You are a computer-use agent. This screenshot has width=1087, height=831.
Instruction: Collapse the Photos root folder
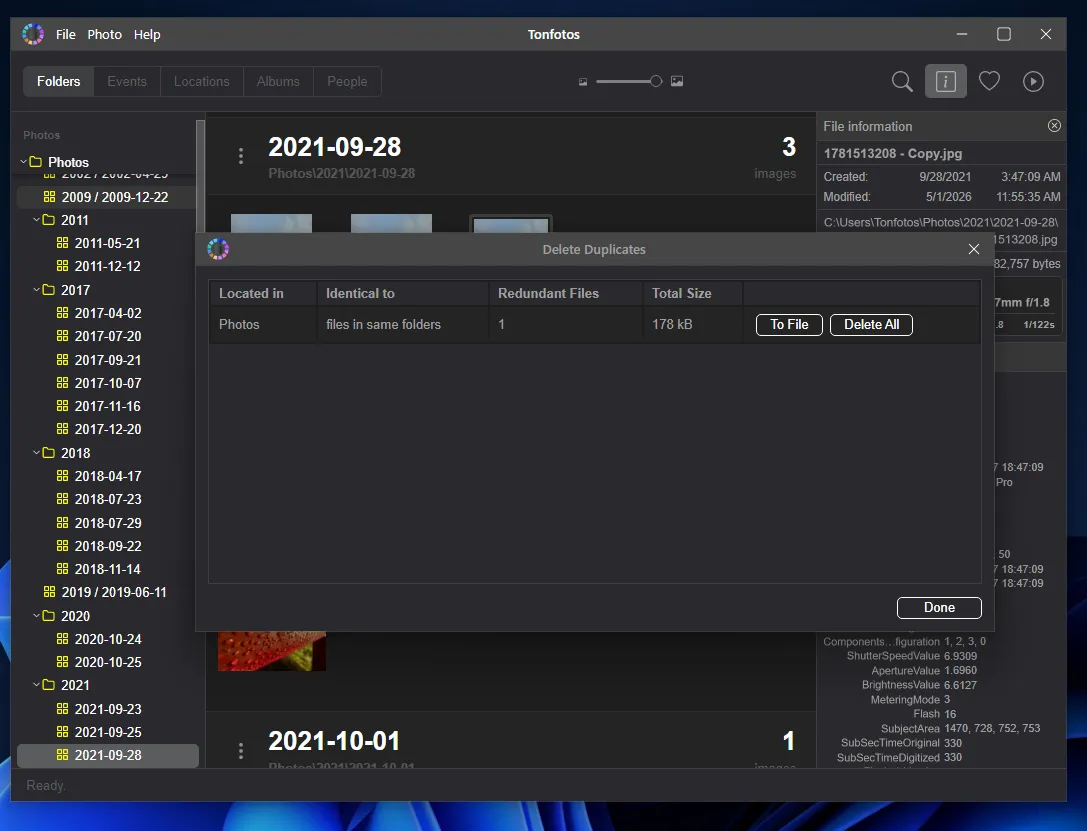coord(24,161)
